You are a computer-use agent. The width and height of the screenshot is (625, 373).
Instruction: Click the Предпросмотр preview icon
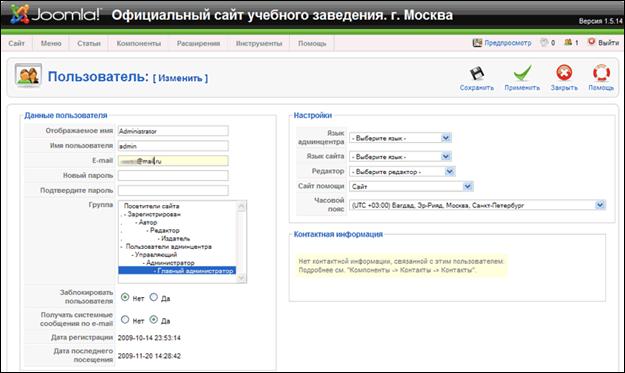click(477, 43)
